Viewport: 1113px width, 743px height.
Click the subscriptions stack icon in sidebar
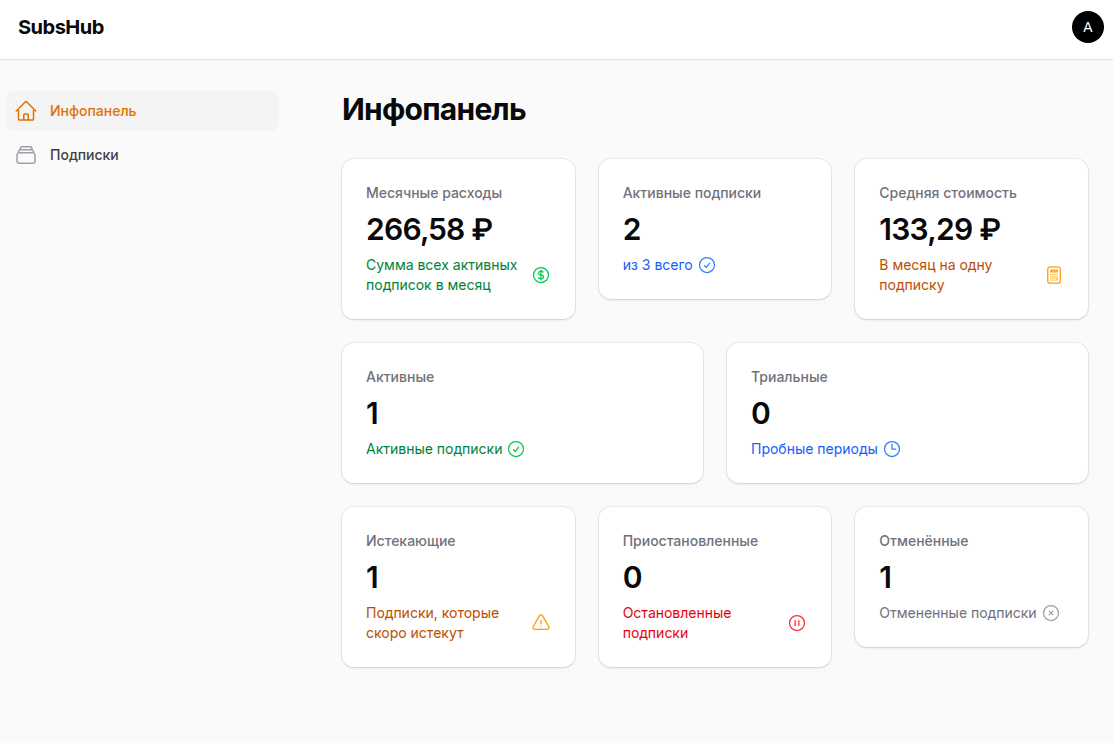26,155
